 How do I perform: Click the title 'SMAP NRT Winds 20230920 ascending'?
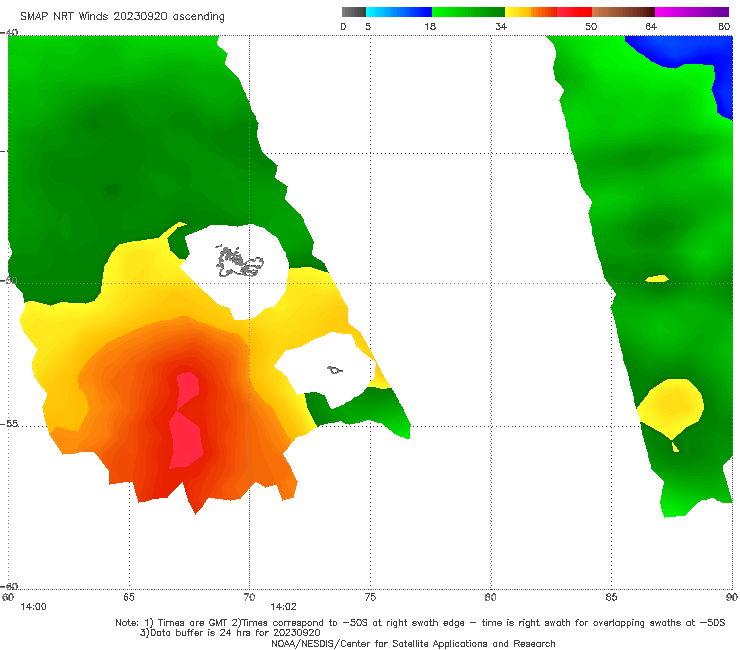122,16
